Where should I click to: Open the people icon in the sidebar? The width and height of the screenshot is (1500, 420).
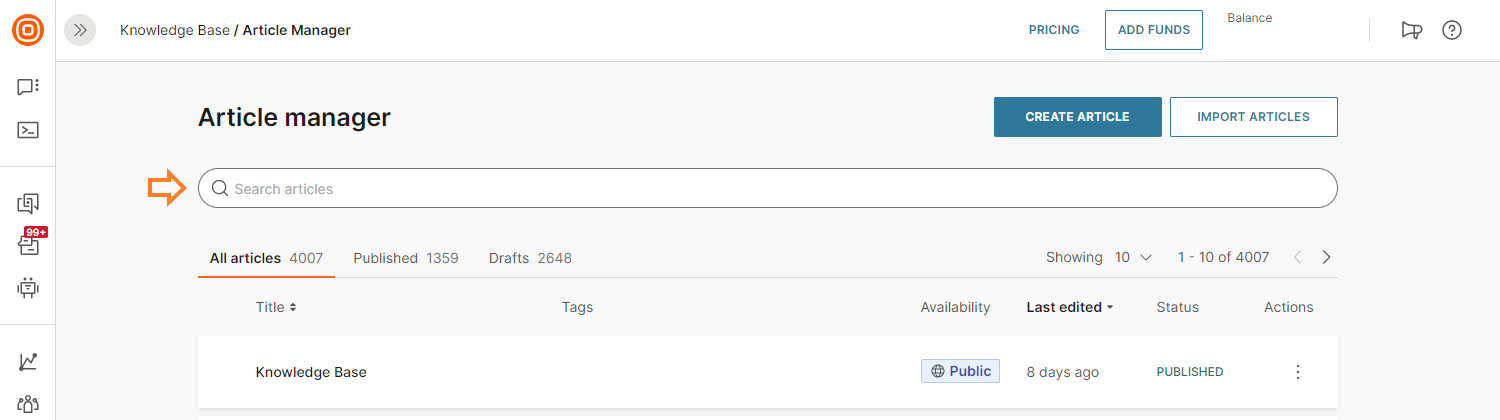tap(28, 404)
